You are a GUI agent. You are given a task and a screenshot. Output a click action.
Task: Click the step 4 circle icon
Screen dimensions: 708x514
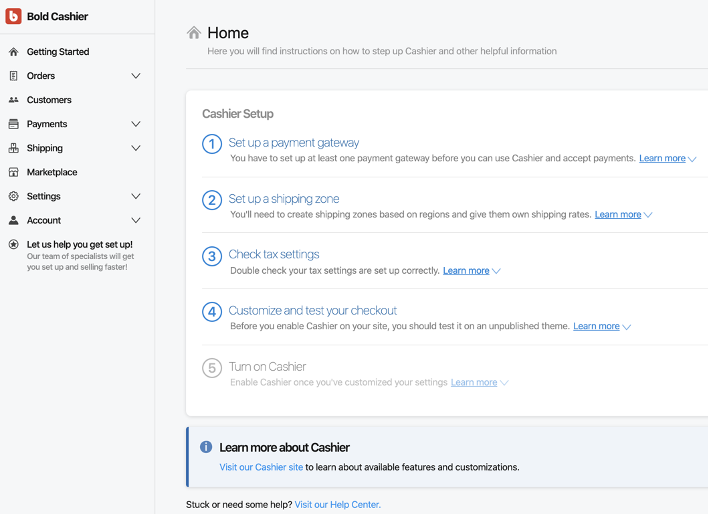212,312
